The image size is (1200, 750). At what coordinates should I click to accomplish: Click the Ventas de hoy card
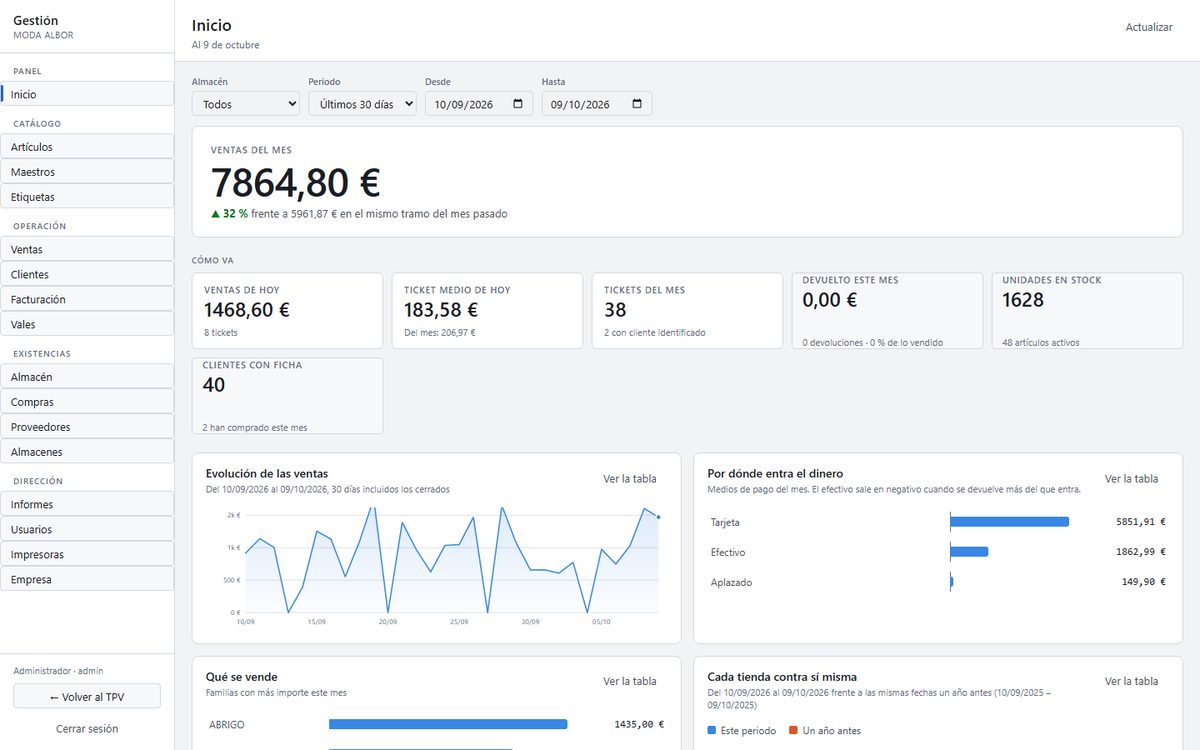click(x=287, y=311)
